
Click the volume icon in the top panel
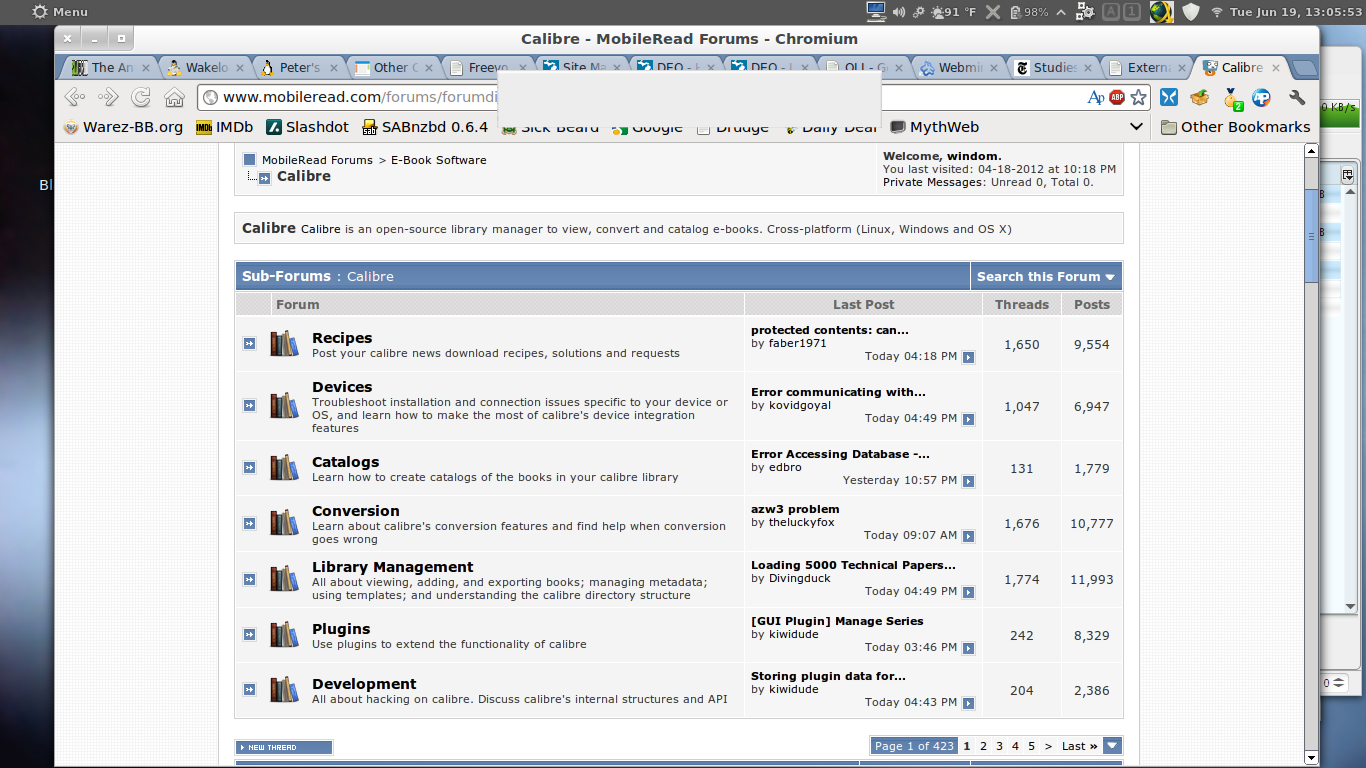(x=899, y=12)
